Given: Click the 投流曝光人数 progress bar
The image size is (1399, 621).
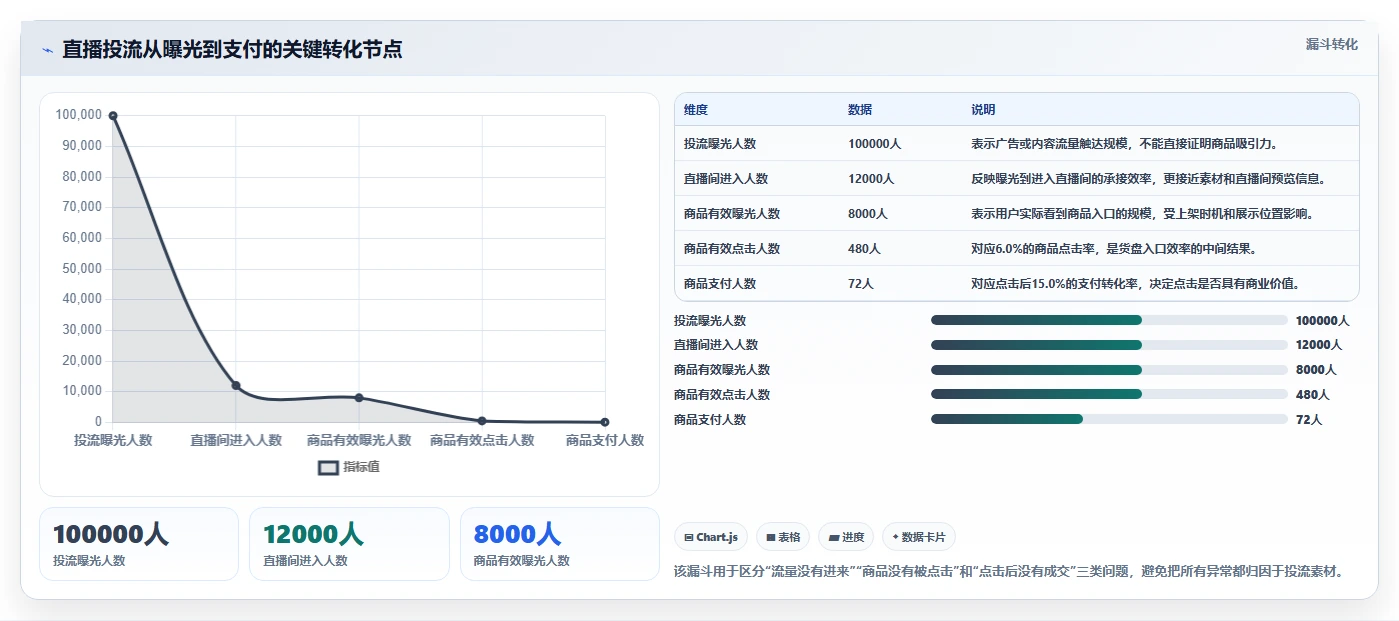Looking at the screenshot, I should 1109,320.
